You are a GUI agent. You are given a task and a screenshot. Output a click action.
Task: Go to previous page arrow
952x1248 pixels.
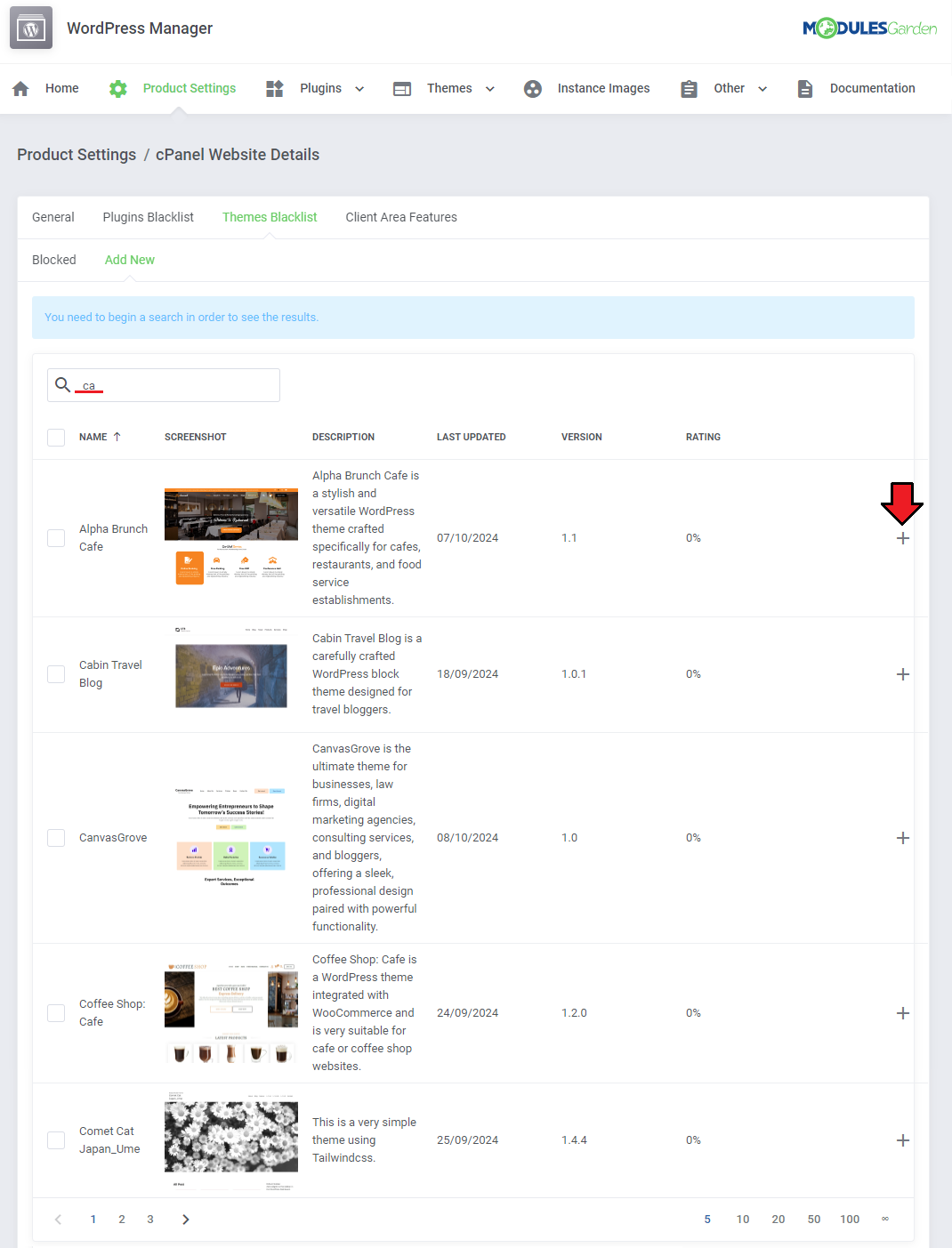pyautogui.click(x=59, y=1220)
